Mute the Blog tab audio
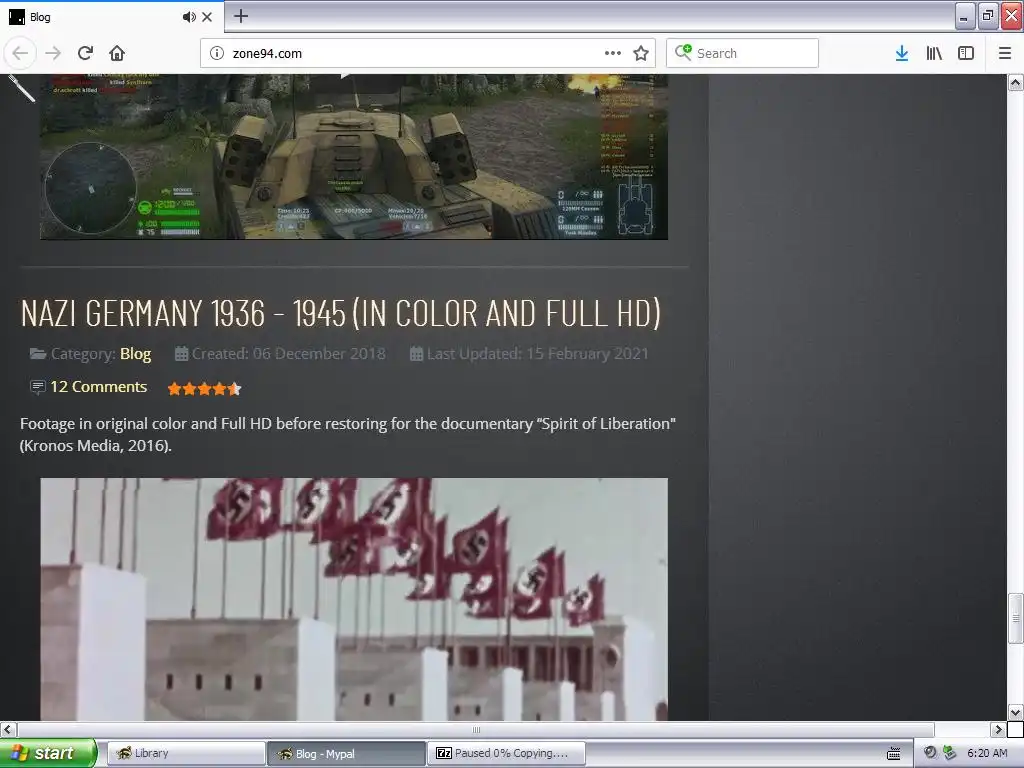Screen dimensions: 1024x768 189,17
